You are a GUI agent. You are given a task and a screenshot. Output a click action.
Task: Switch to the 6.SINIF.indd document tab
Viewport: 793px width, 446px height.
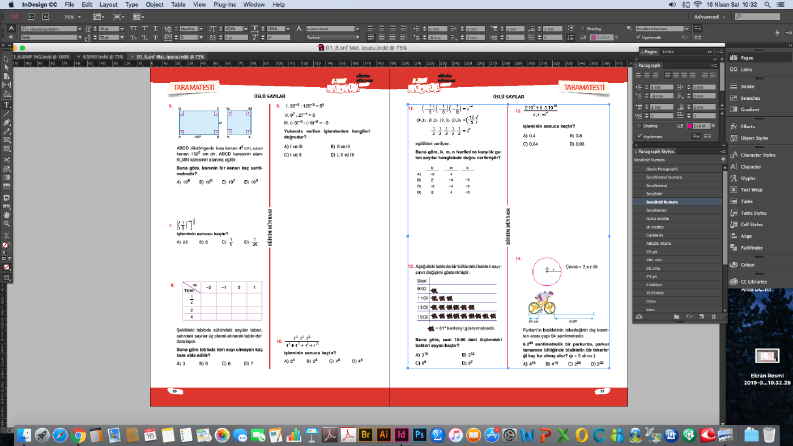coord(103,57)
